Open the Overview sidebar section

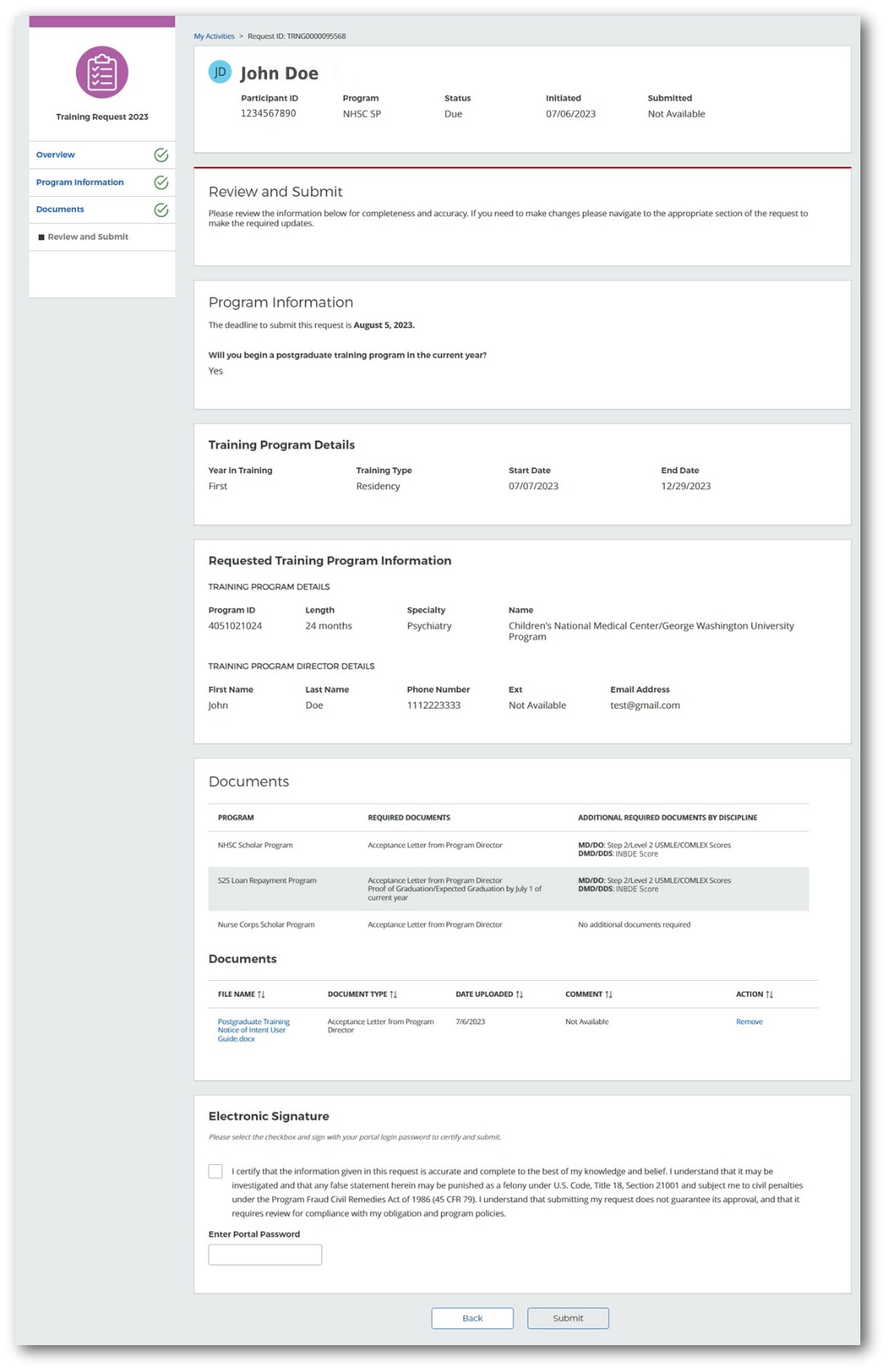(55, 155)
